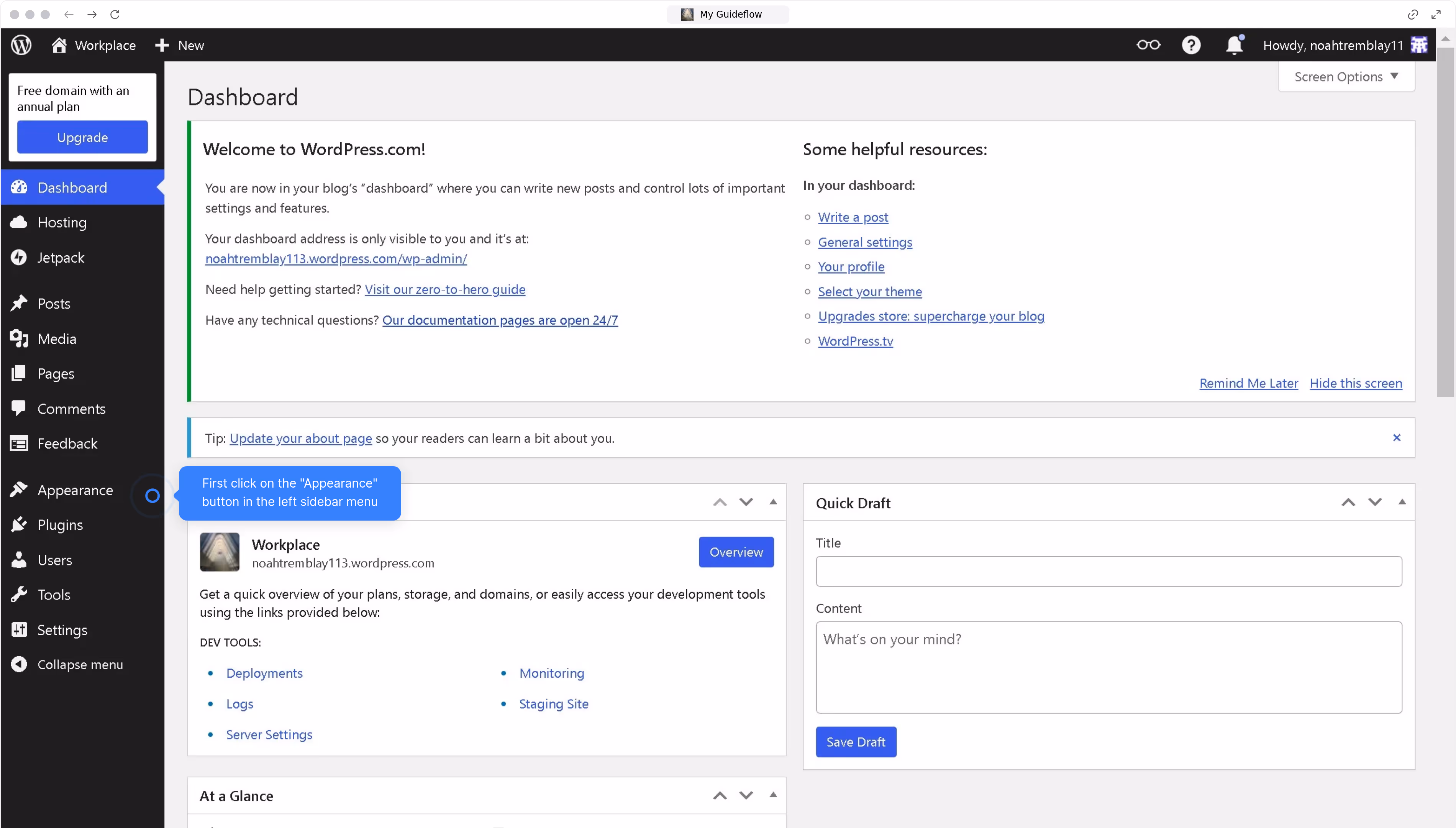
Task: Click the user avatar next to Howdy
Action: pyautogui.click(x=1419, y=45)
